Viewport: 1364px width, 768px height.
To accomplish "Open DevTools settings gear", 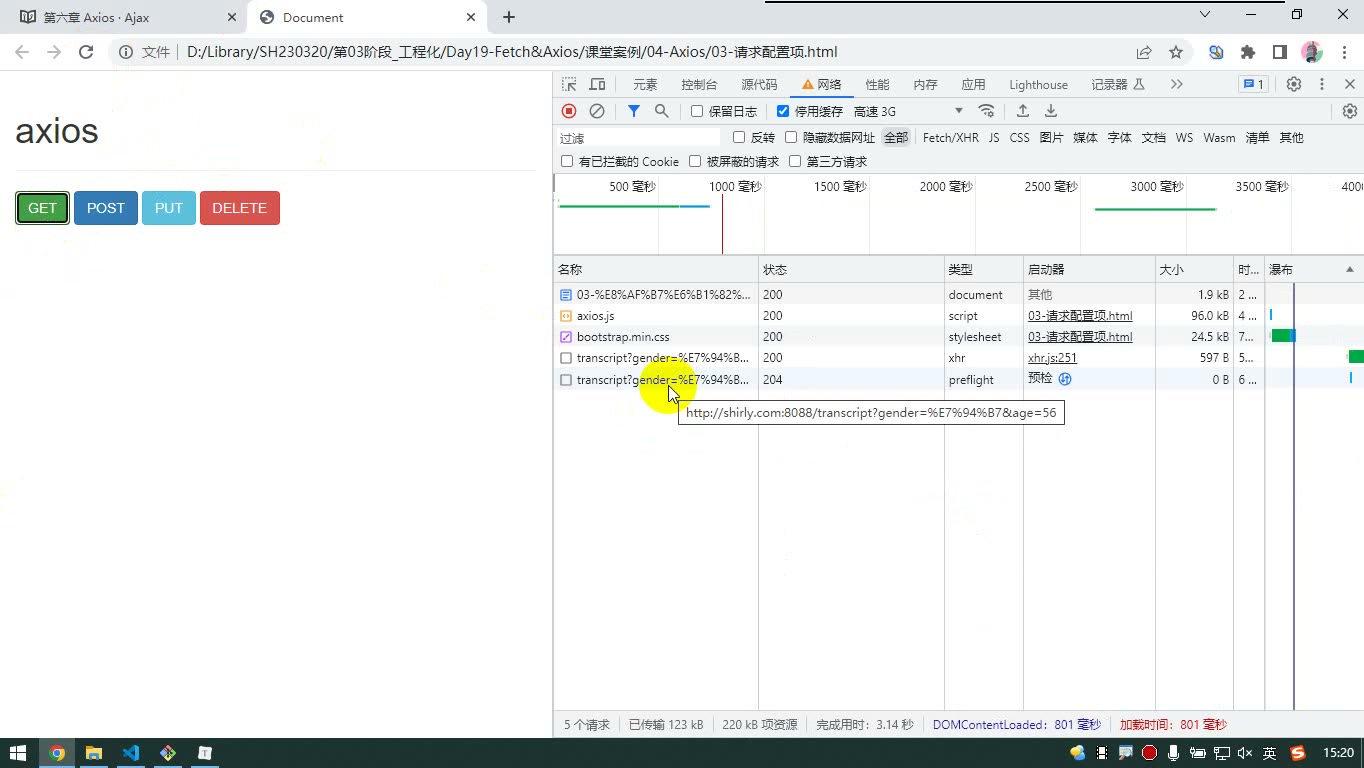I will click(x=1294, y=85).
